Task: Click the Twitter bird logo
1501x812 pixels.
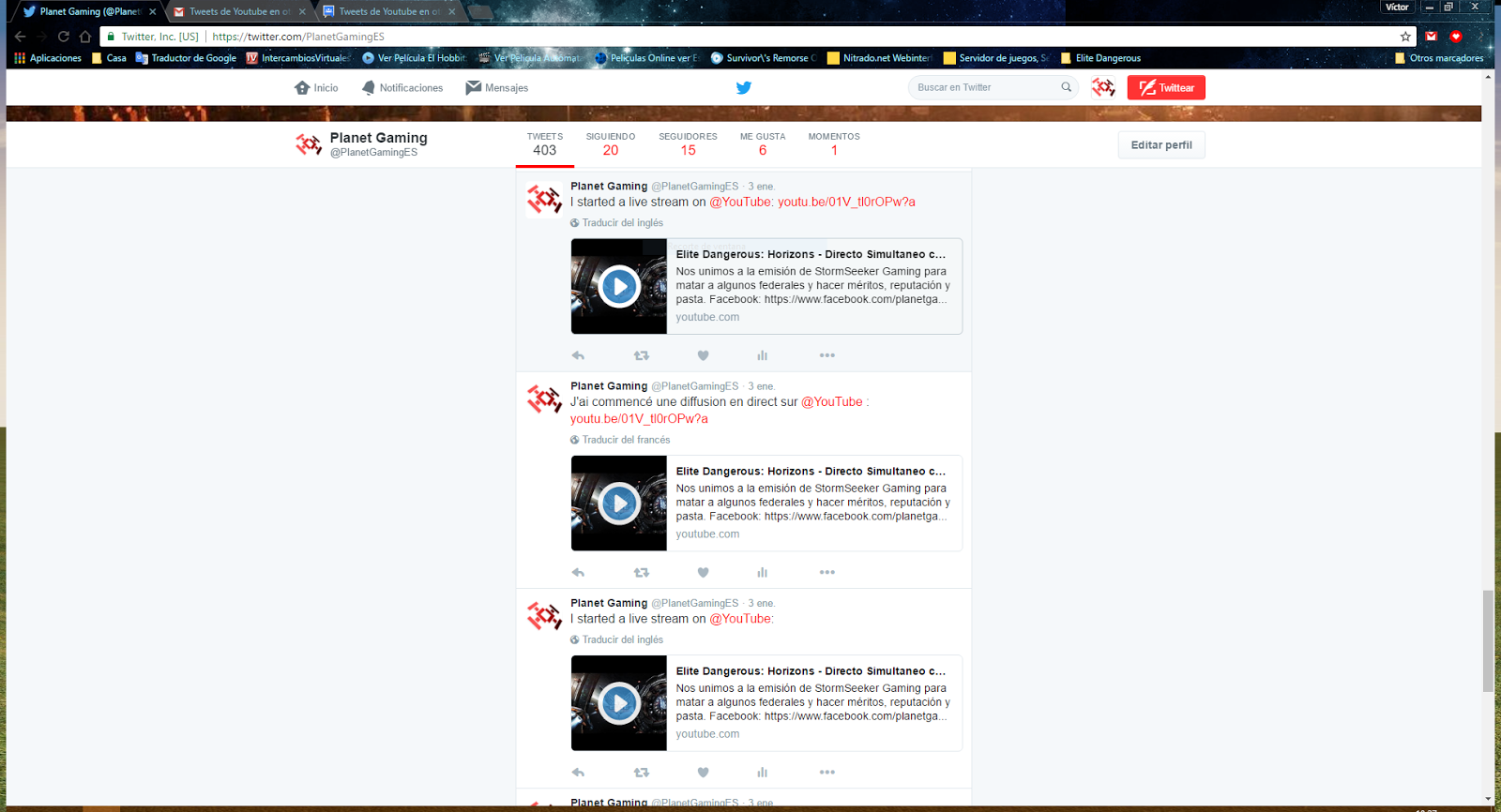Action: pyautogui.click(x=744, y=87)
